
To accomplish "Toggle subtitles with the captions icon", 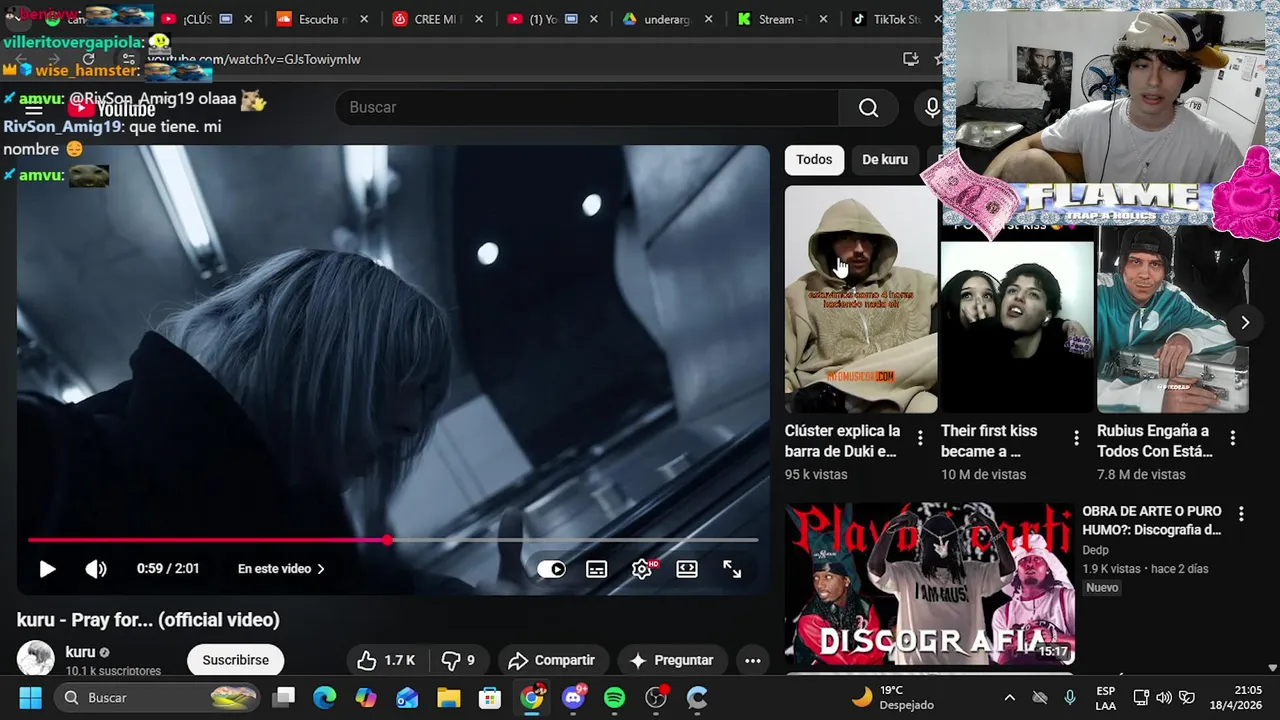I will pyautogui.click(x=596, y=569).
